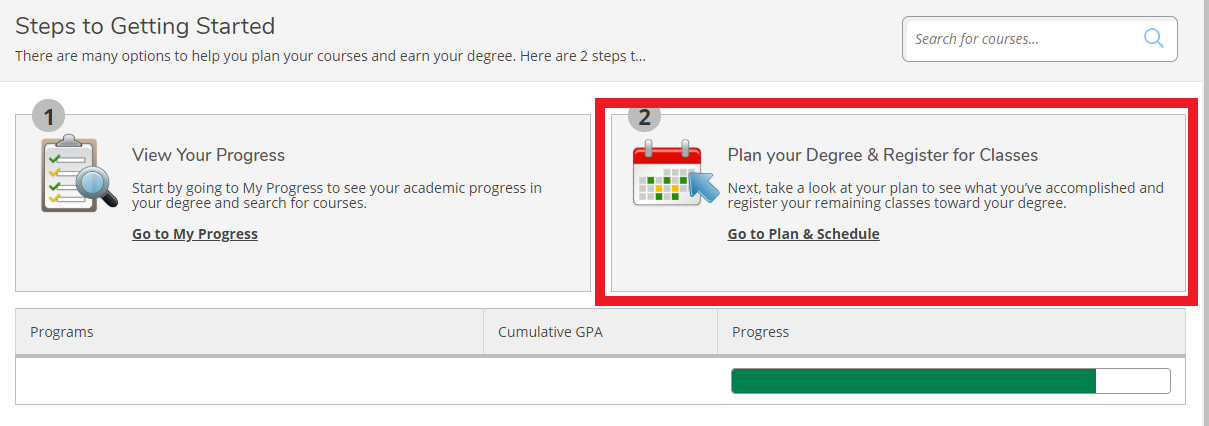Click the Steps to Getting Started title
Viewport: 1209px width, 426px height.
pyautogui.click(x=145, y=26)
